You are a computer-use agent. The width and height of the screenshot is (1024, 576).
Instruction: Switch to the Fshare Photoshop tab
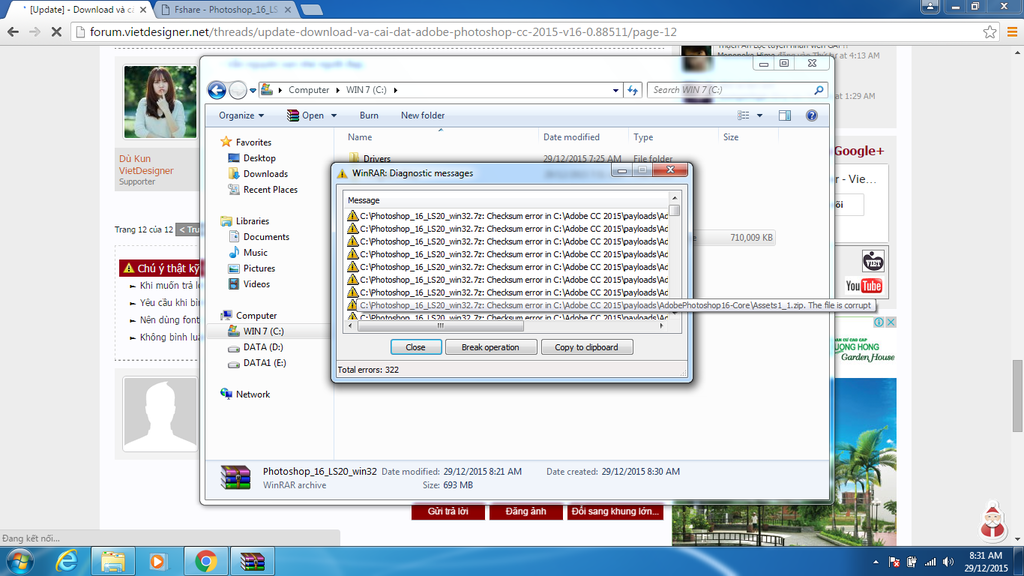click(226, 10)
